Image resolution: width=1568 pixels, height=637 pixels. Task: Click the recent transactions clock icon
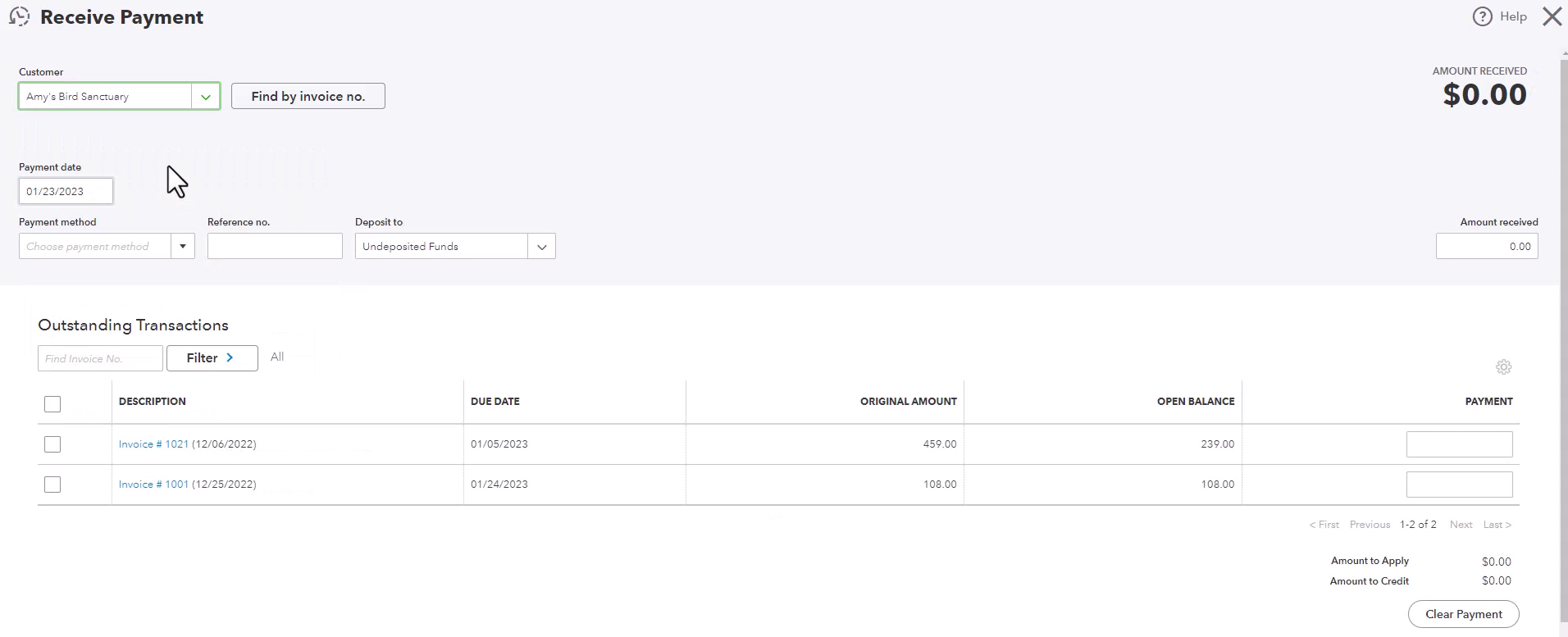click(19, 16)
